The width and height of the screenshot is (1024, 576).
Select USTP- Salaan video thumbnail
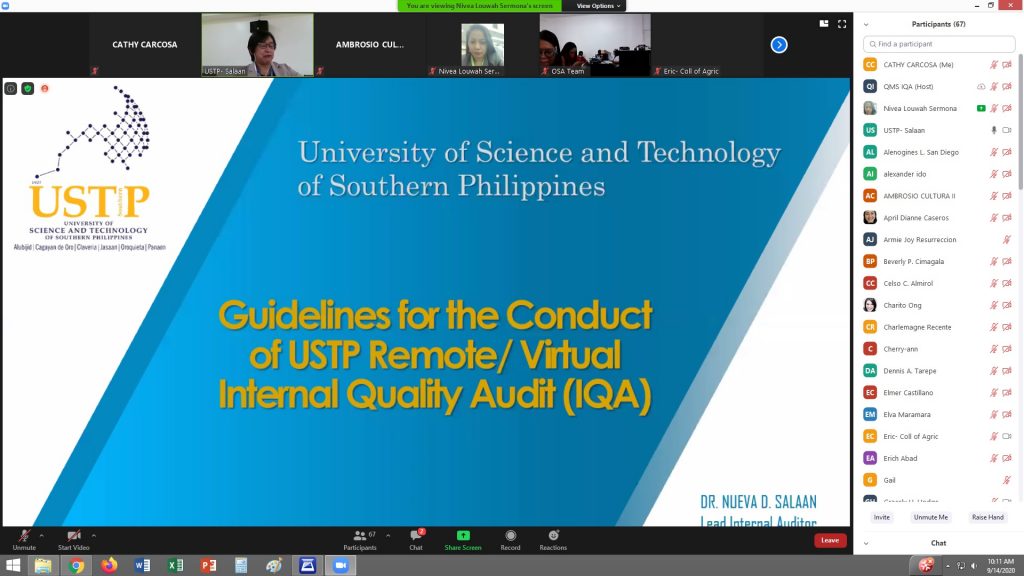pyautogui.click(x=257, y=44)
